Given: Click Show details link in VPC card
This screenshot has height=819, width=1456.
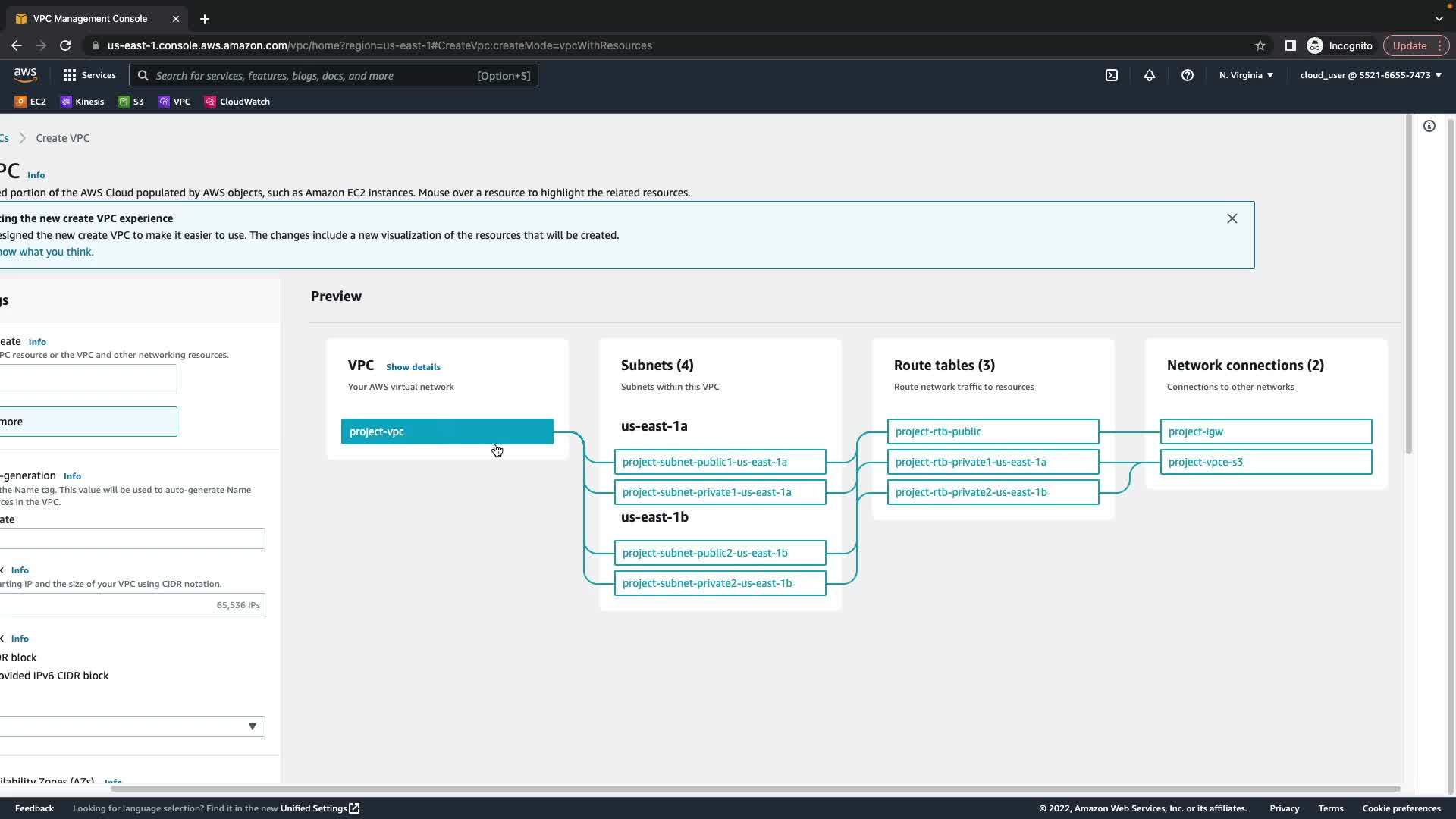Looking at the screenshot, I should click(x=413, y=367).
